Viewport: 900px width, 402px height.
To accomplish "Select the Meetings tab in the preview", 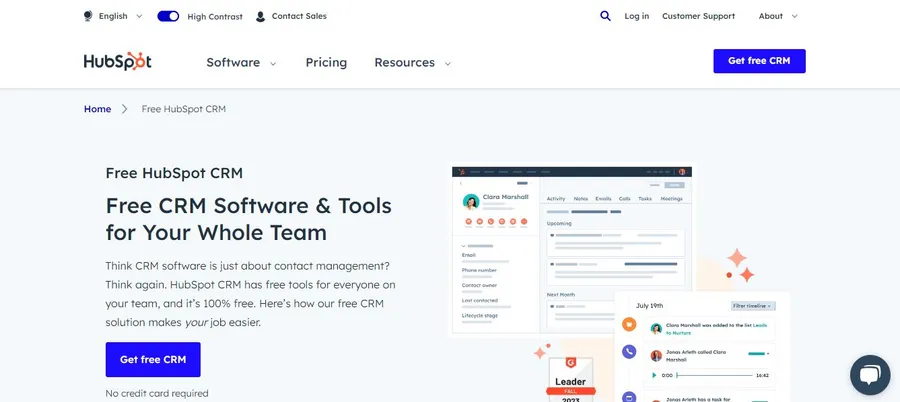I will pos(672,199).
